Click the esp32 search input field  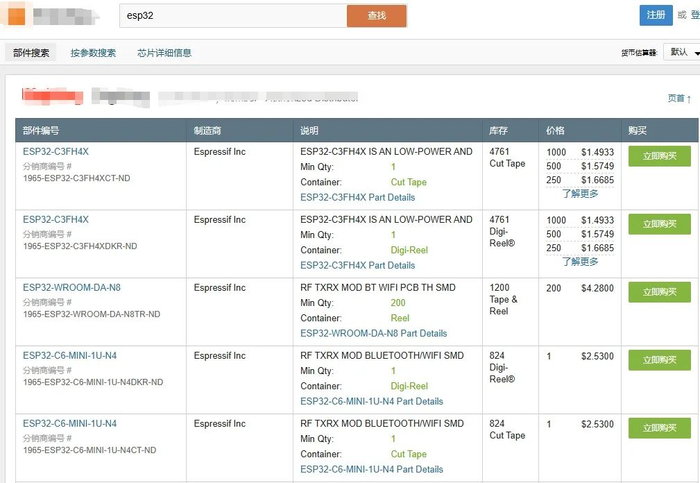[x=233, y=16]
